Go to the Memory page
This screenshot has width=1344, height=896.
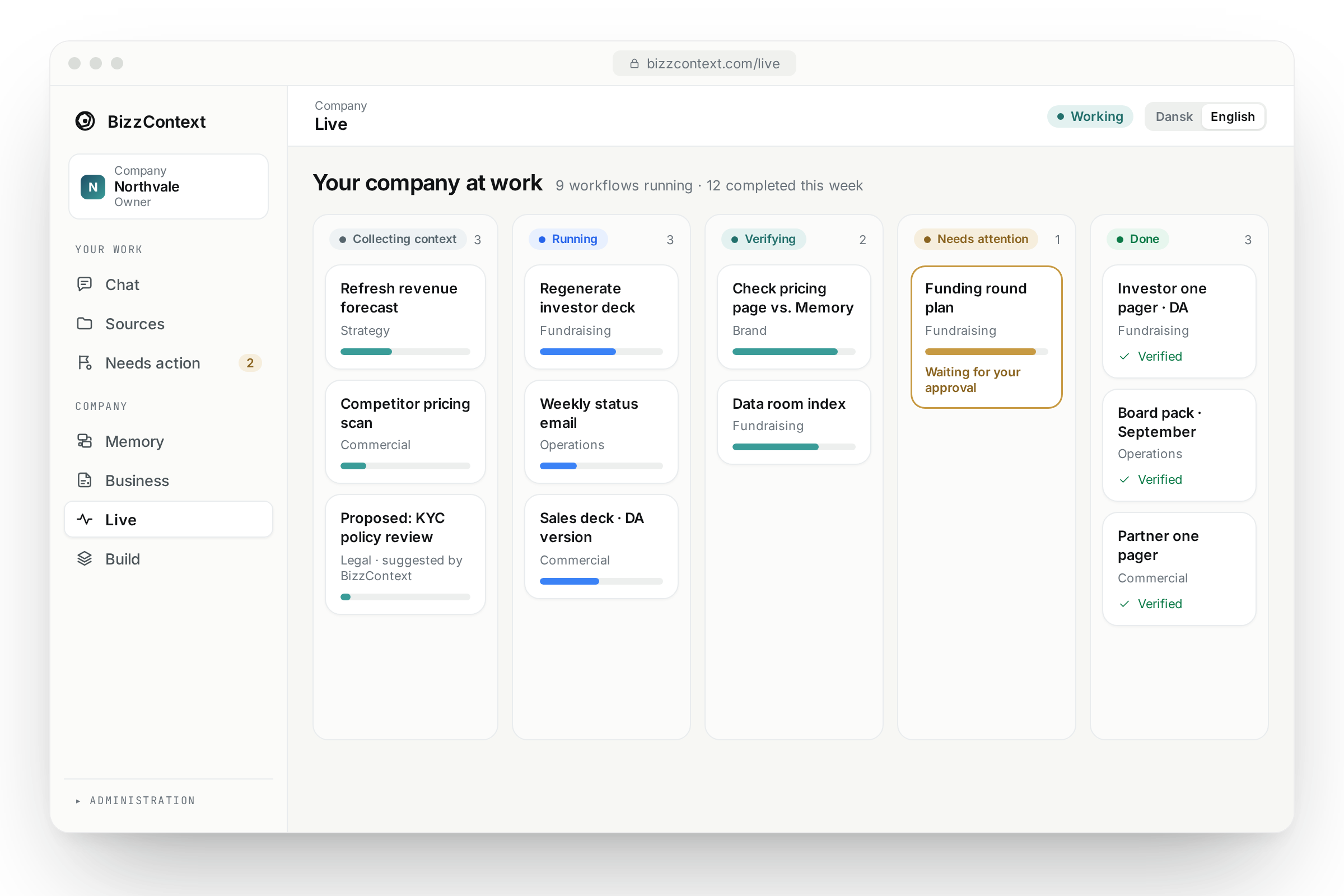click(169, 441)
